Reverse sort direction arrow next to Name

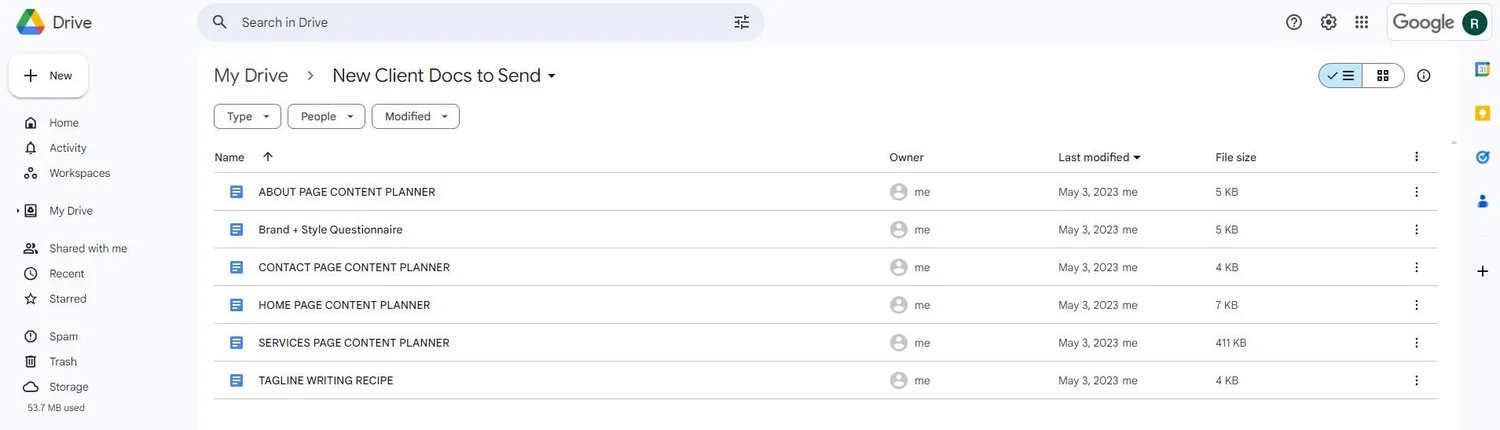pos(267,157)
